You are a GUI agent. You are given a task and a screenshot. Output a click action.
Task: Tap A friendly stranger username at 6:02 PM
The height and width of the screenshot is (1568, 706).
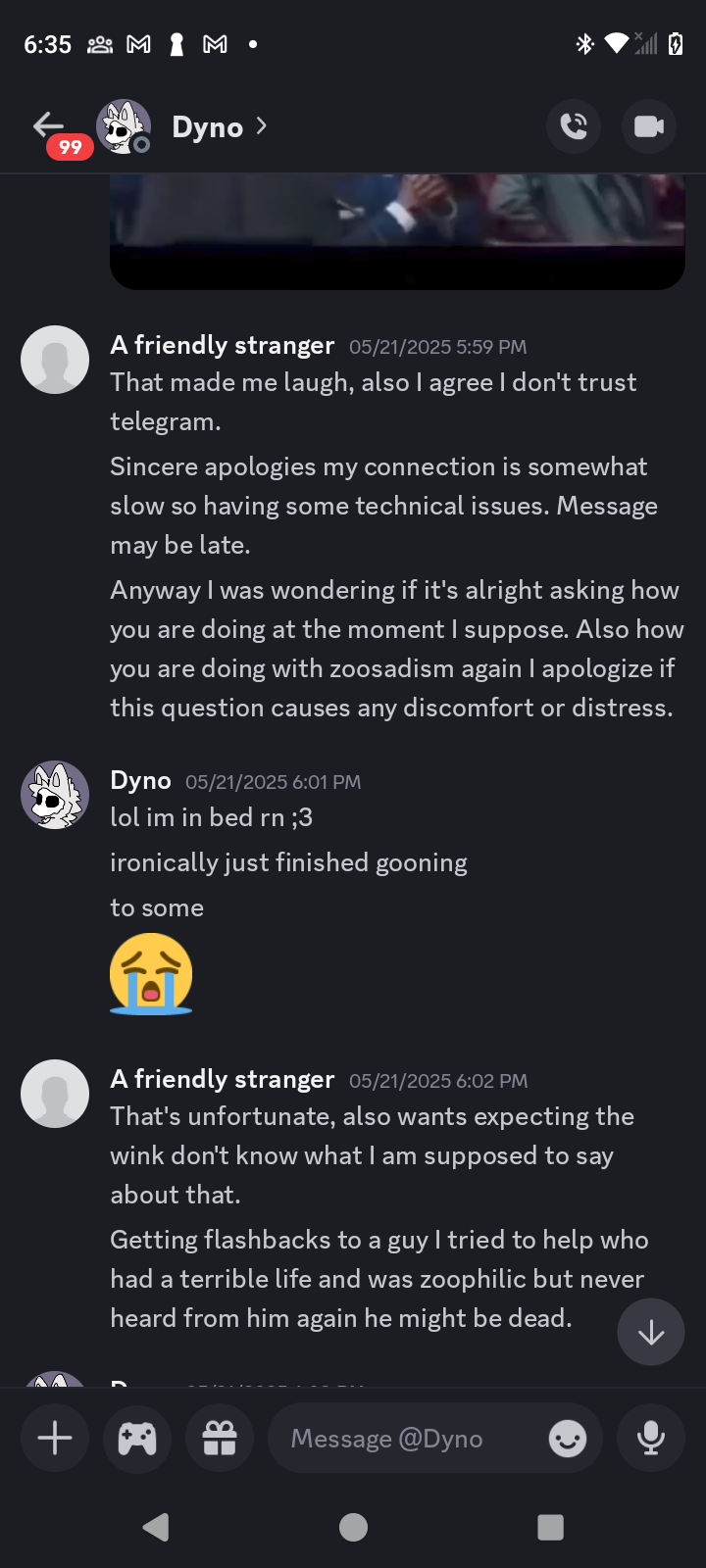[x=223, y=1079]
